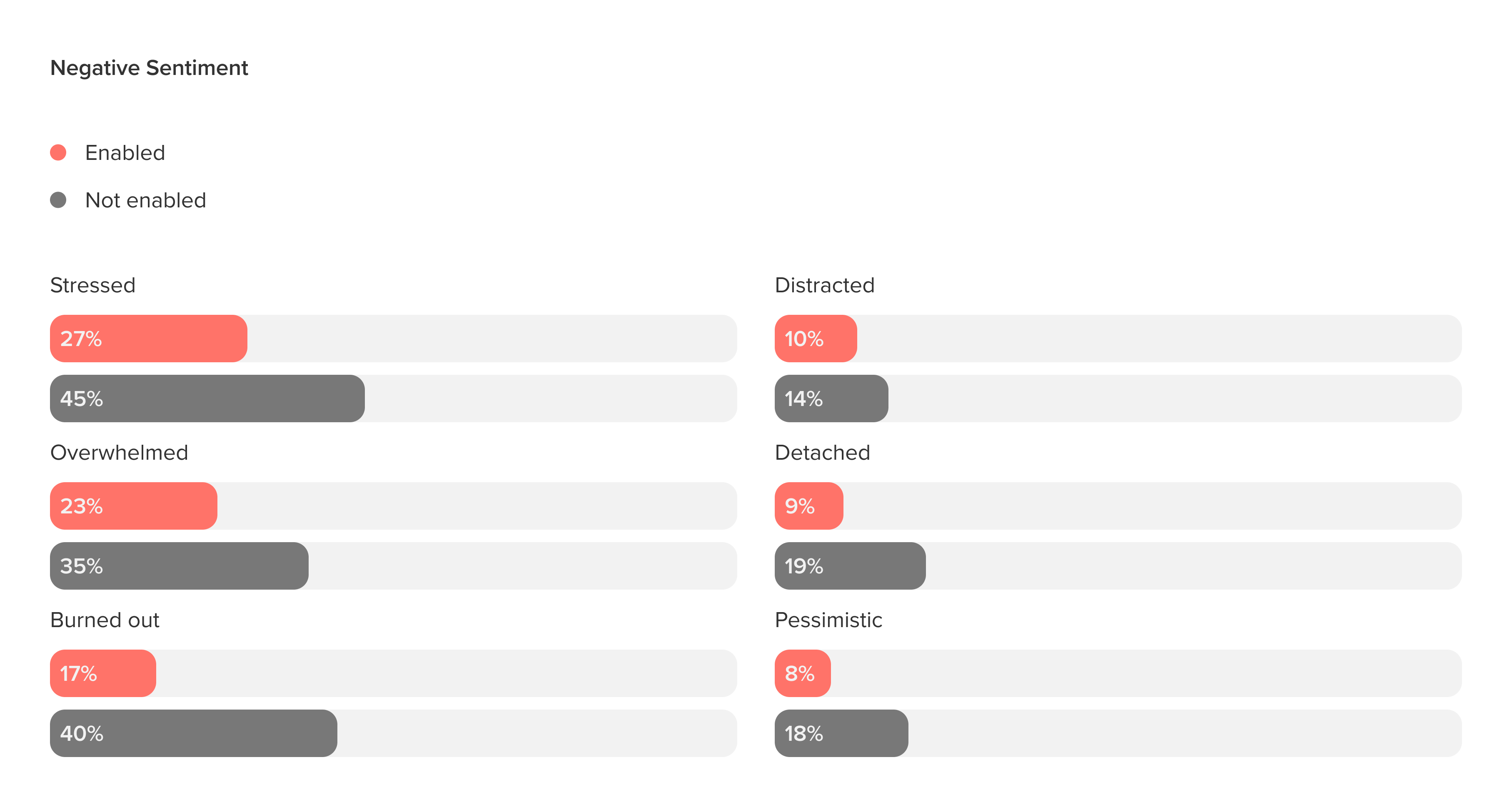Click the 17% Burned out bar
The height and width of the screenshot is (807, 1512).
(x=103, y=673)
